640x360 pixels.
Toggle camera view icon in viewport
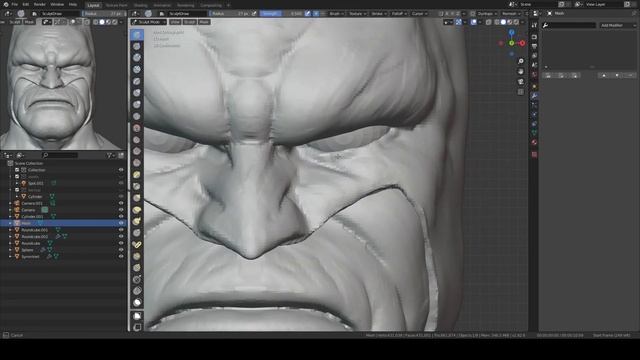(x=521, y=82)
